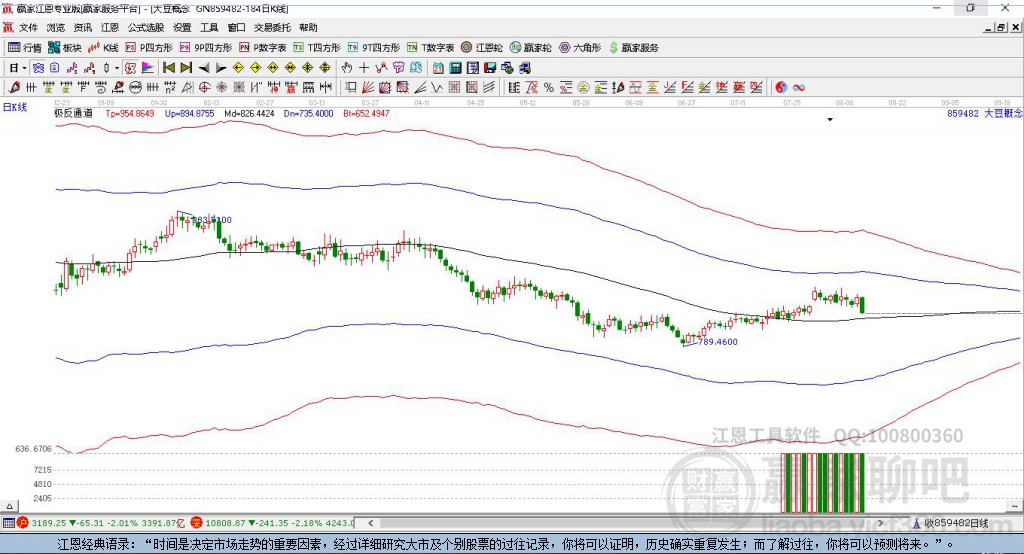Open the P四方形 tool

click(149, 48)
